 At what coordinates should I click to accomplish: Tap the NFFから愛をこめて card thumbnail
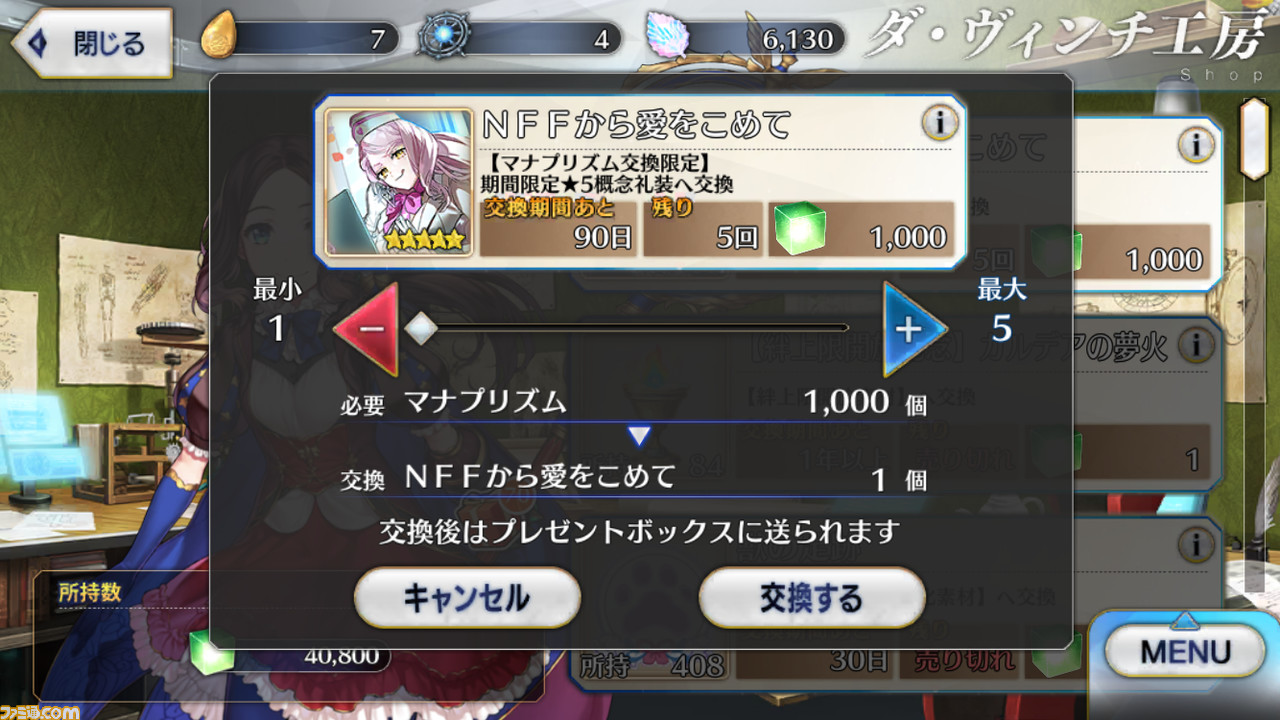399,181
